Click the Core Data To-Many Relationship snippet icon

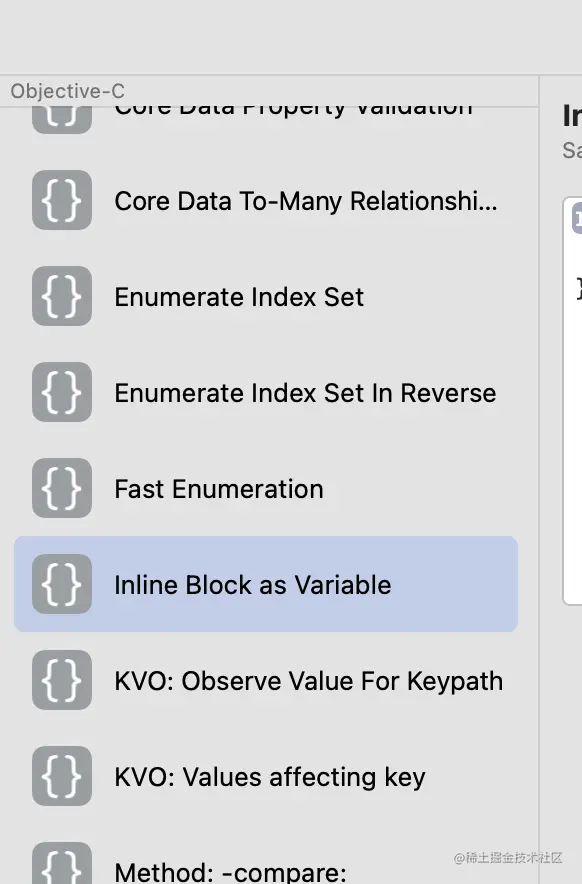click(x=62, y=200)
